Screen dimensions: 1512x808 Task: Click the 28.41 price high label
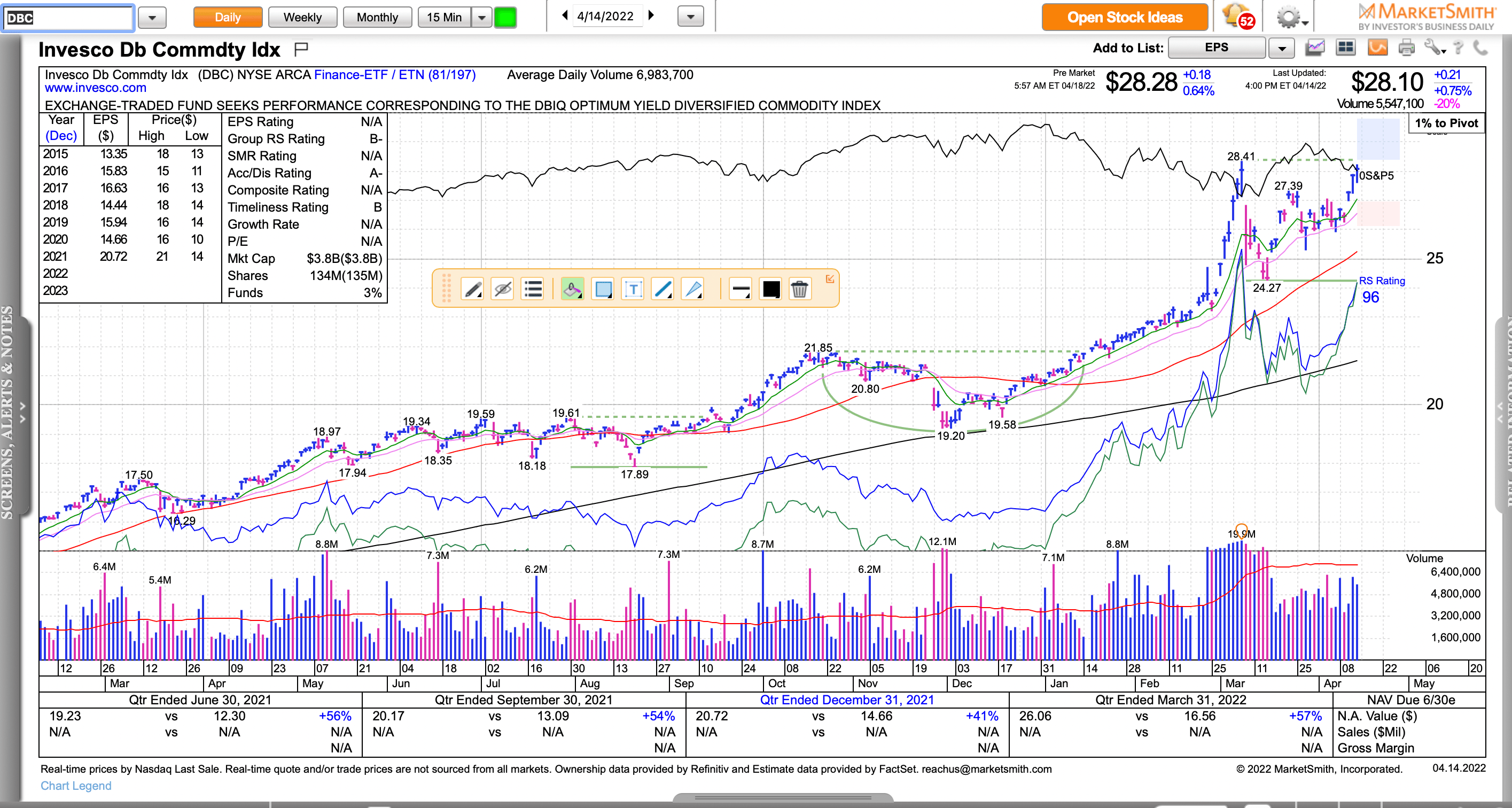(1241, 156)
